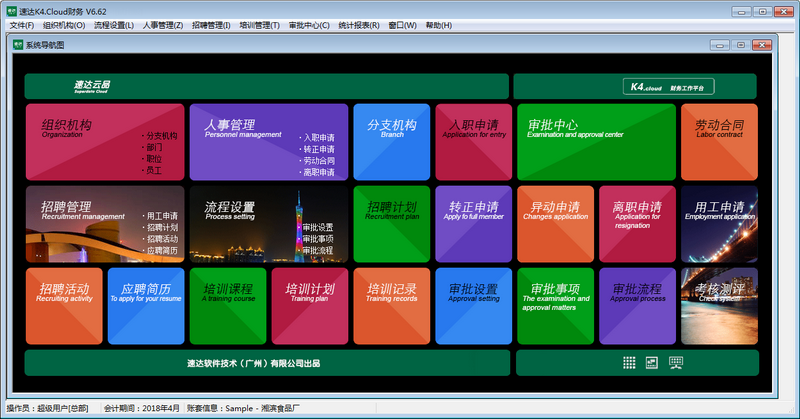This screenshot has width=800, height=419.
Task: Open the 审批中心 approval center tile
Action: [595, 141]
